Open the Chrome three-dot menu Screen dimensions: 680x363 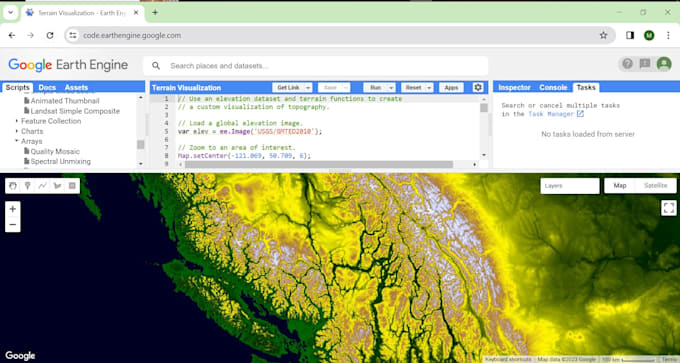click(668, 36)
